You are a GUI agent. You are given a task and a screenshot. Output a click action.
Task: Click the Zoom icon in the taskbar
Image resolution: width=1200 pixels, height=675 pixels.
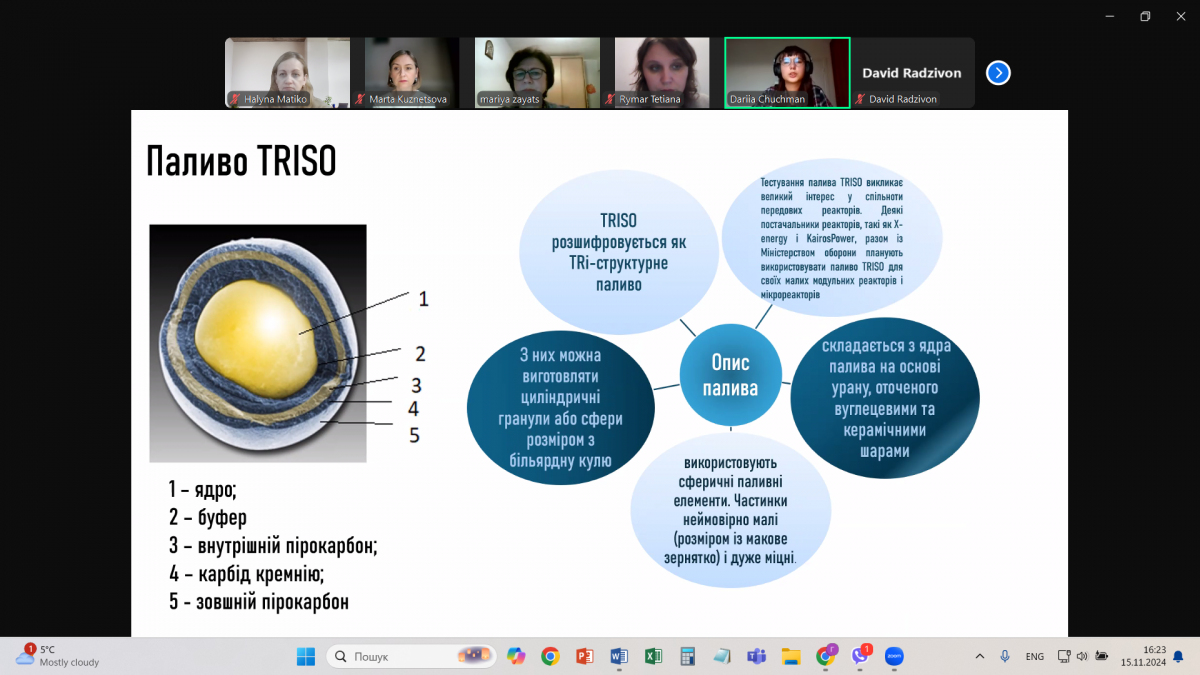894,656
